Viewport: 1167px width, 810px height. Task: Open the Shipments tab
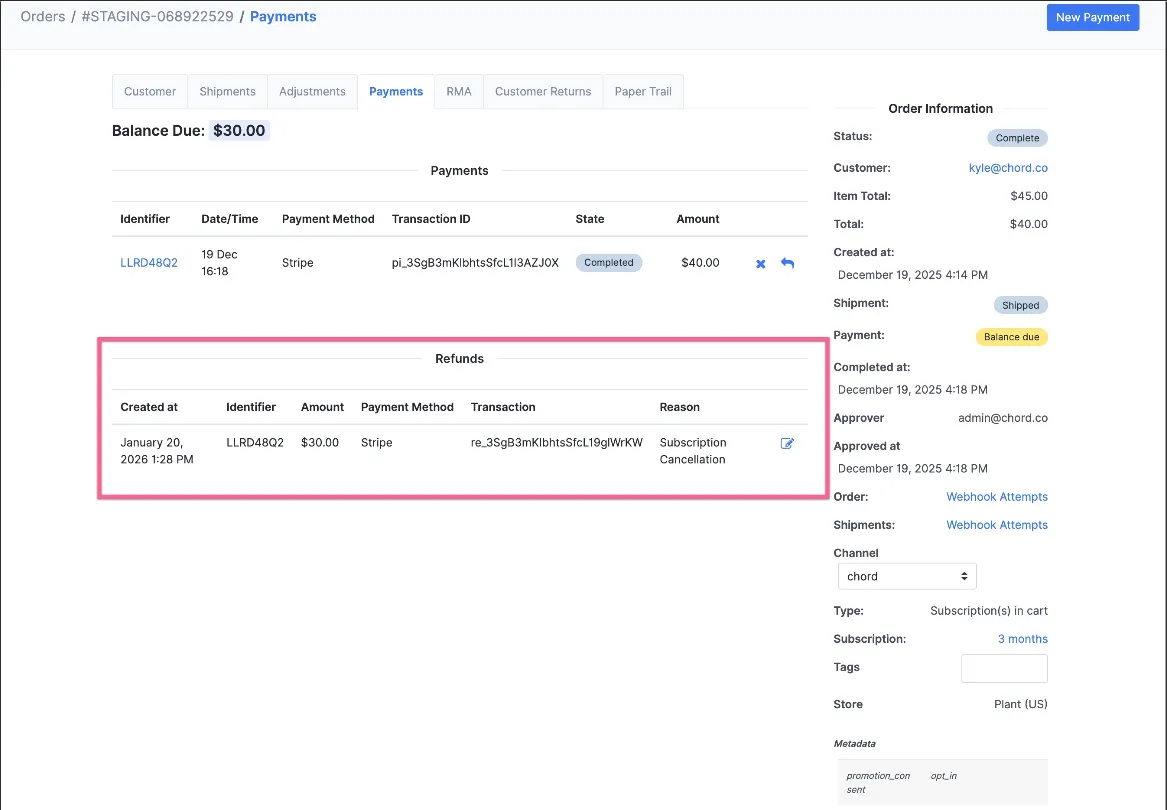(x=227, y=92)
